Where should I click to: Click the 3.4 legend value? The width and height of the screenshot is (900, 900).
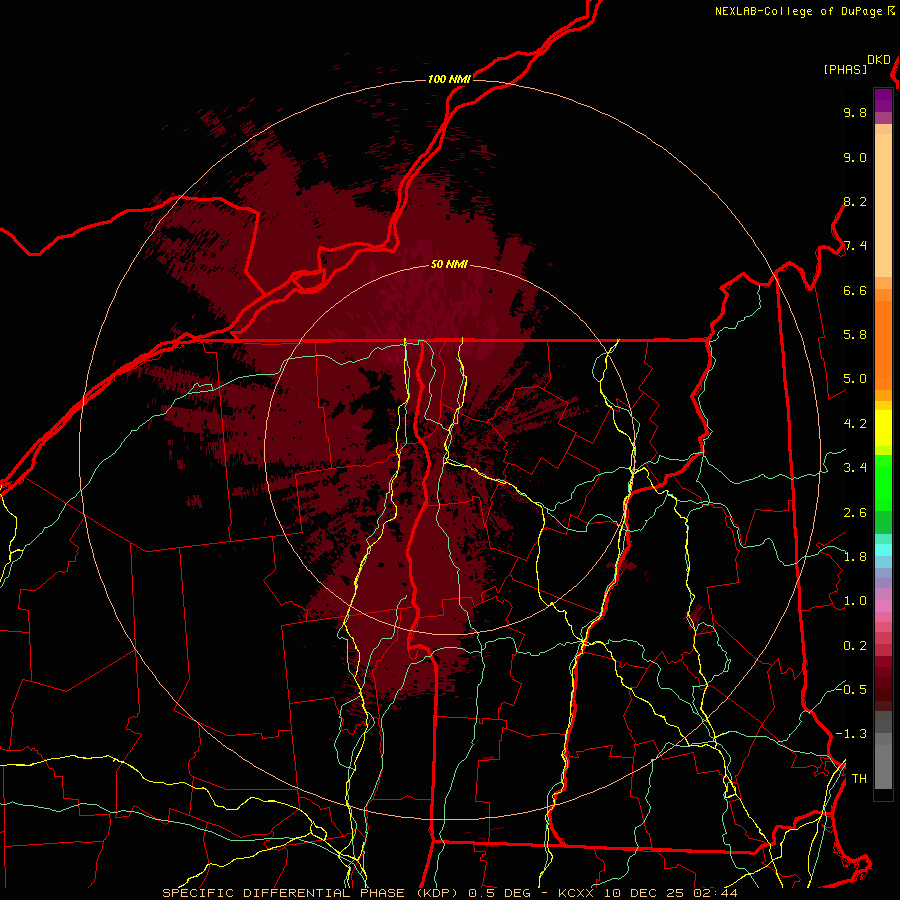click(x=855, y=468)
